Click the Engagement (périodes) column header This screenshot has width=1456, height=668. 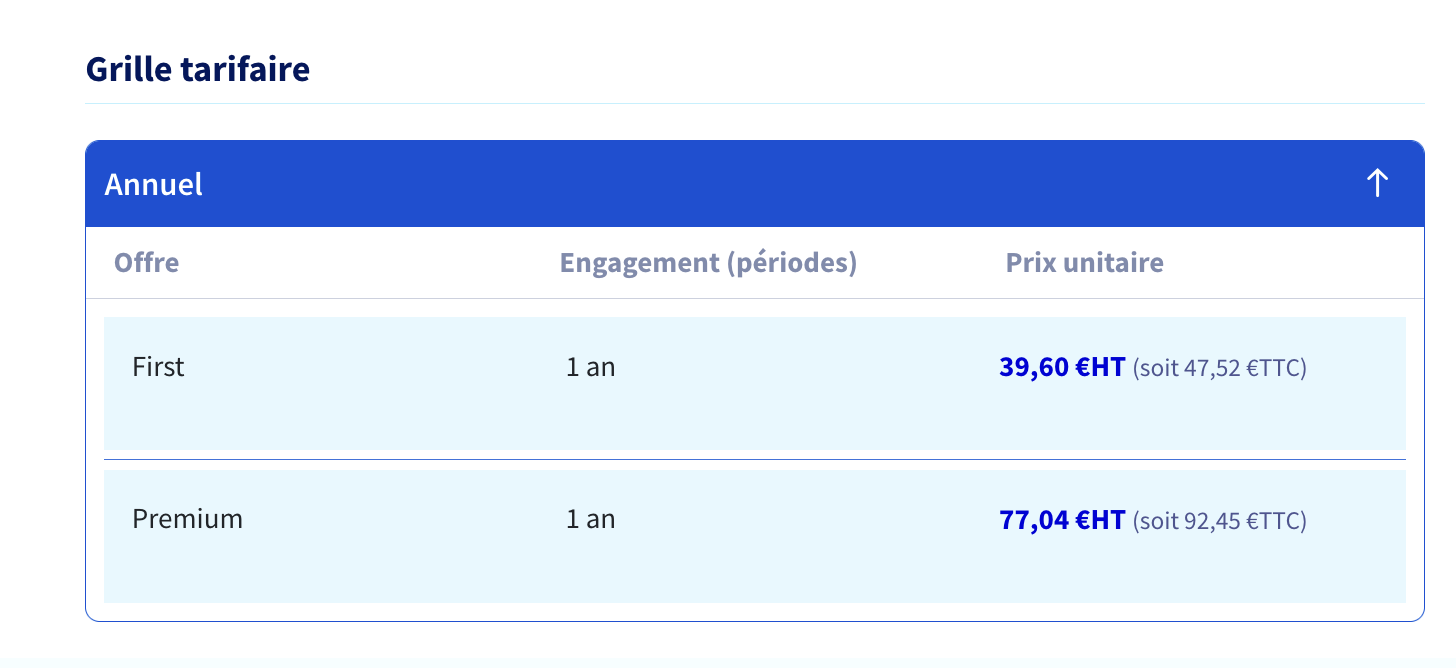coord(708,263)
